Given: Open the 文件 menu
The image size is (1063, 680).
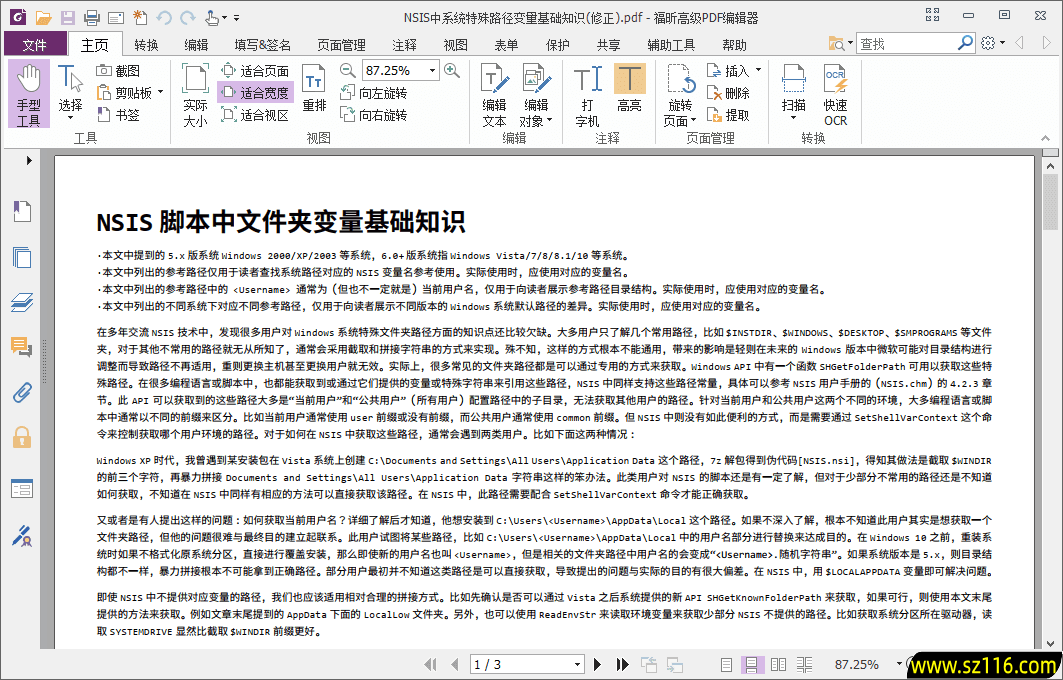Looking at the screenshot, I should pyautogui.click(x=35, y=44).
